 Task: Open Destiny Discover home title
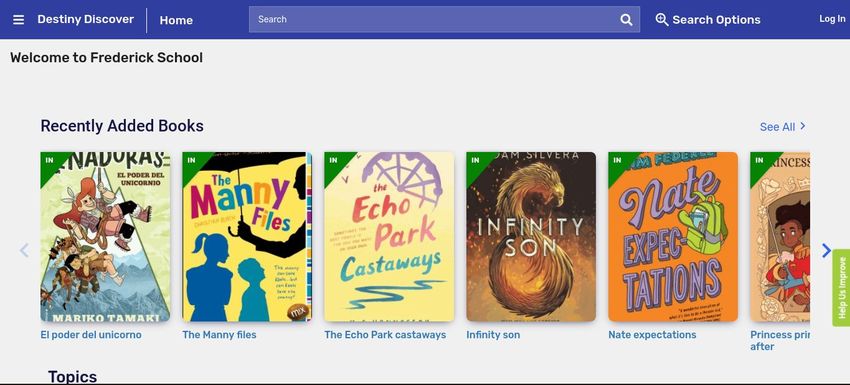pyautogui.click(x=86, y=20)
